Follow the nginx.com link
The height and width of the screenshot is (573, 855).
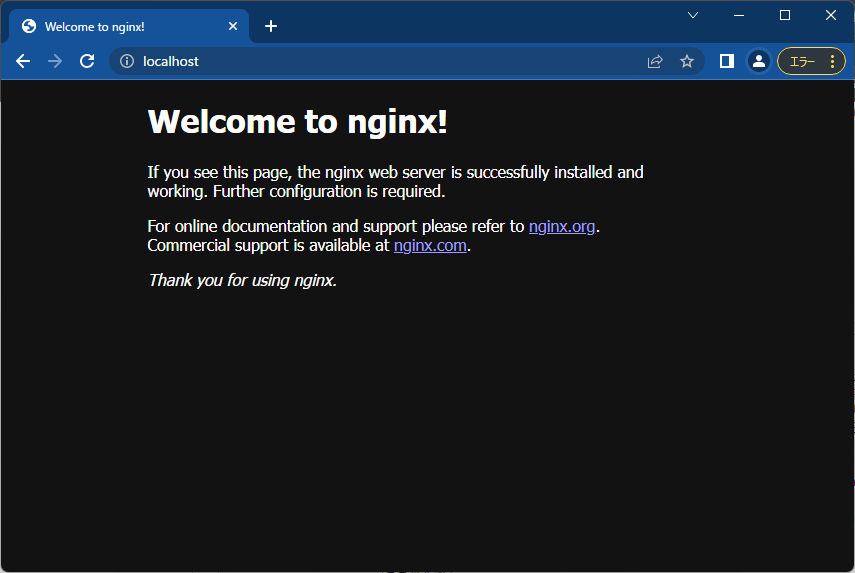tap(430, 245)
